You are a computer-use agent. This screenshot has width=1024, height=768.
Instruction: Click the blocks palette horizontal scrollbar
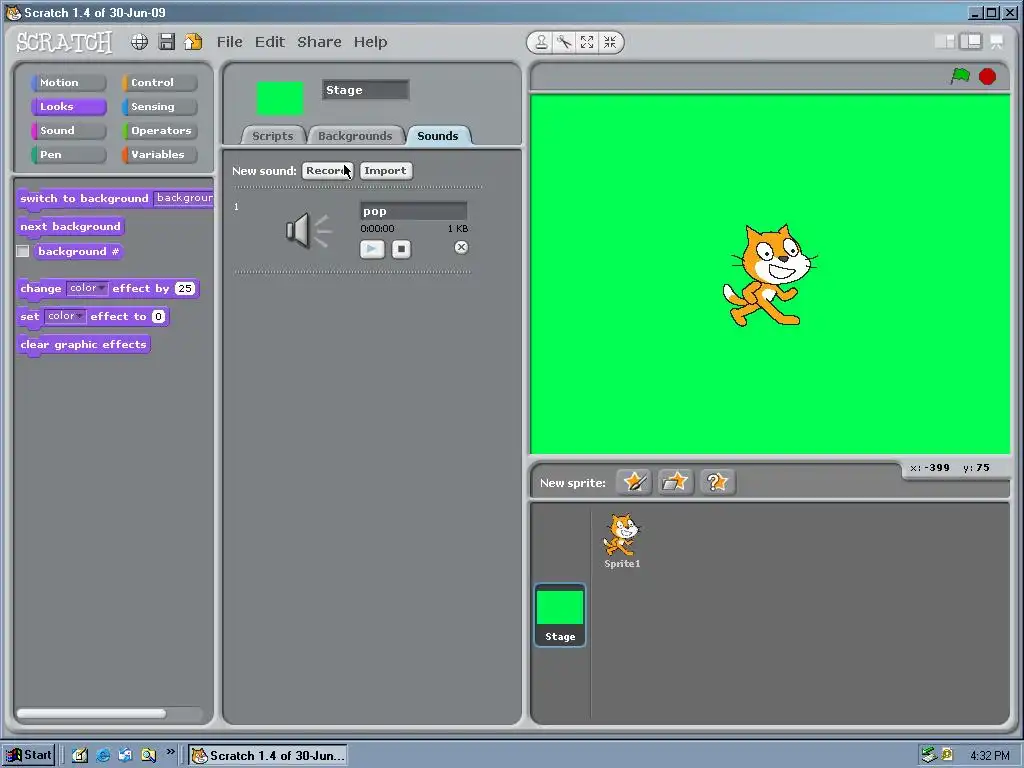tap(91, 714)
